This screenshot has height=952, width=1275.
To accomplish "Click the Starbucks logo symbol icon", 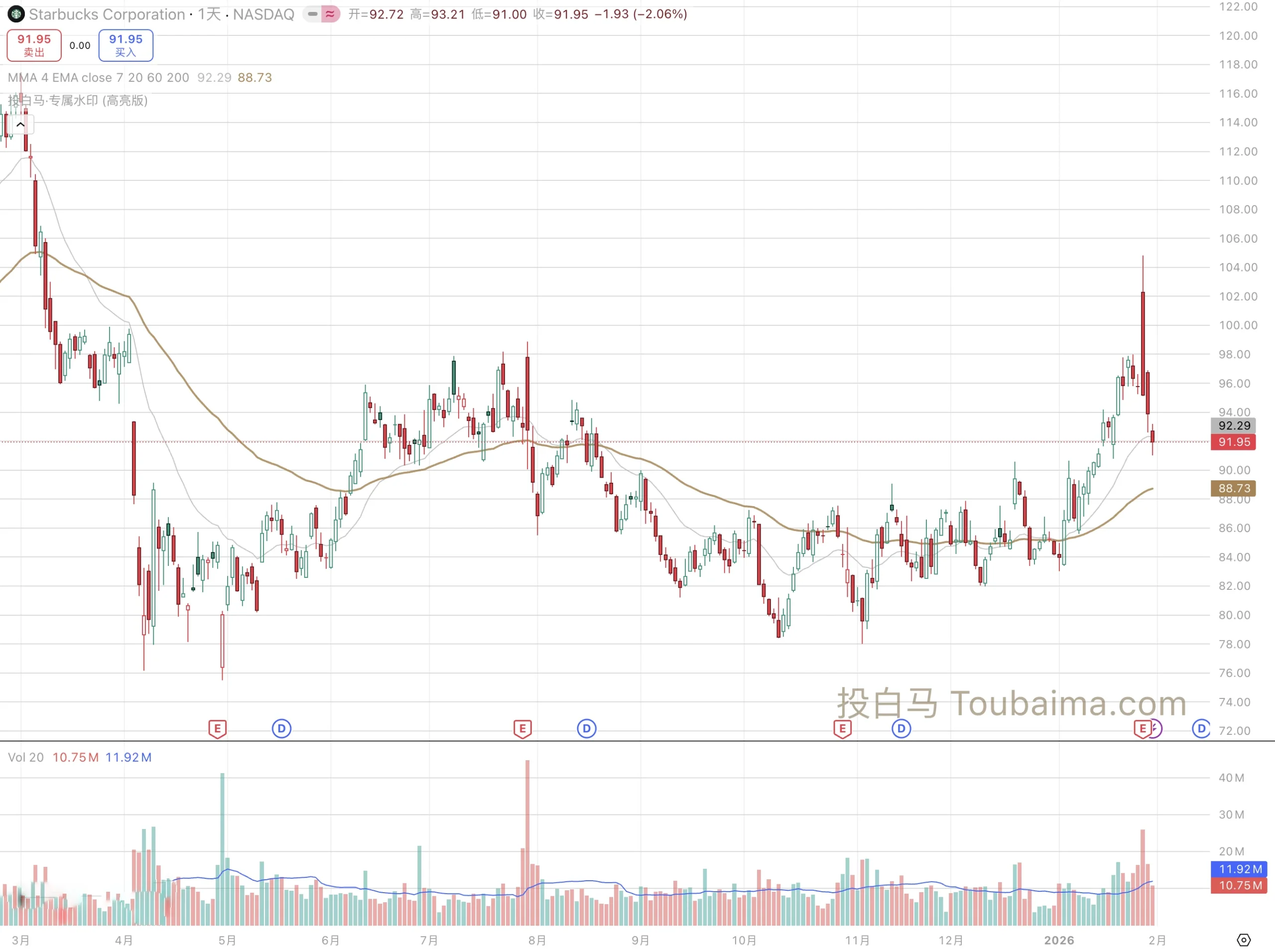I will [x=15, y=14].
